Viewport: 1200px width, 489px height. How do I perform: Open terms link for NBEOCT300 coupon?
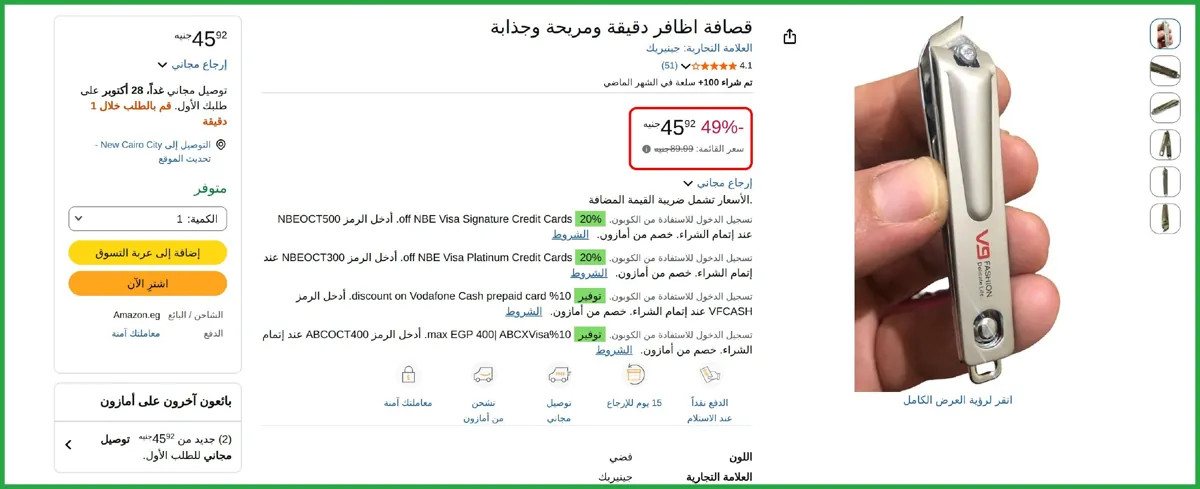coord(588,273)
